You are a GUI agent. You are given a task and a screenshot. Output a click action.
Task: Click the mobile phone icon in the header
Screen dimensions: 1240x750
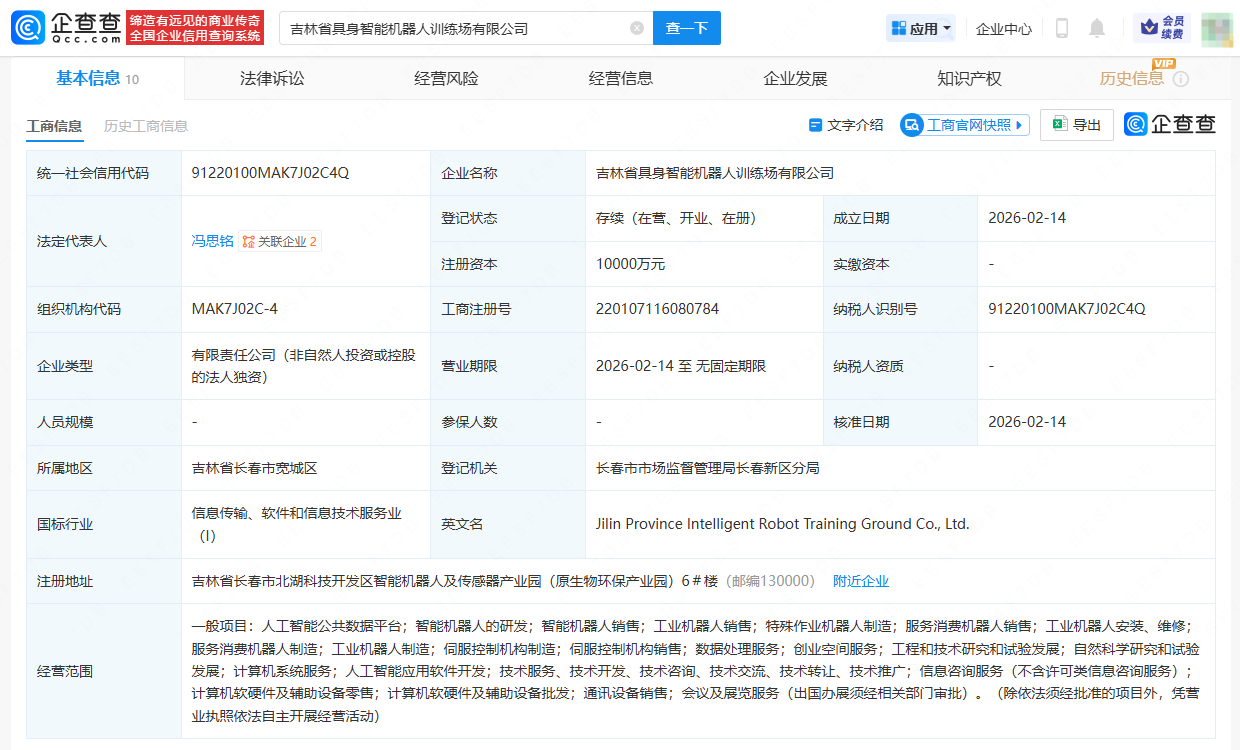1060,28
